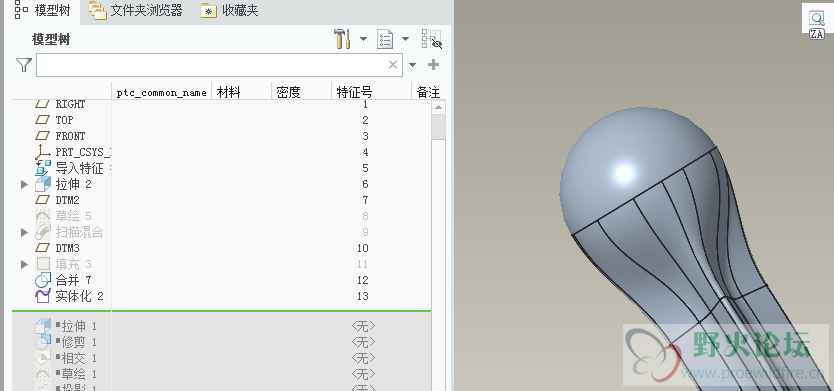834x391 pixels.
Task: Click feature number 10 cell
Action: (x=363, y=248)
